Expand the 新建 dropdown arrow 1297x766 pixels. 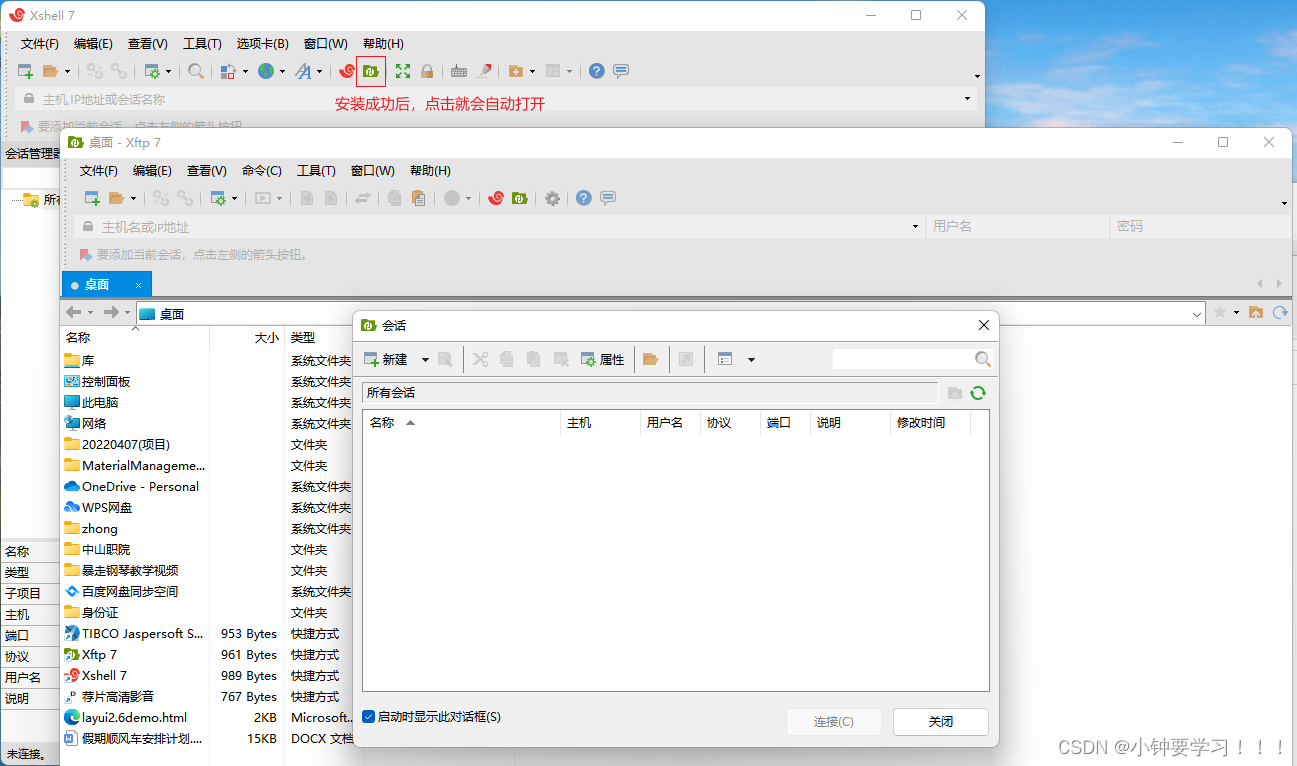pyautogui.click(x=425, y=359)
